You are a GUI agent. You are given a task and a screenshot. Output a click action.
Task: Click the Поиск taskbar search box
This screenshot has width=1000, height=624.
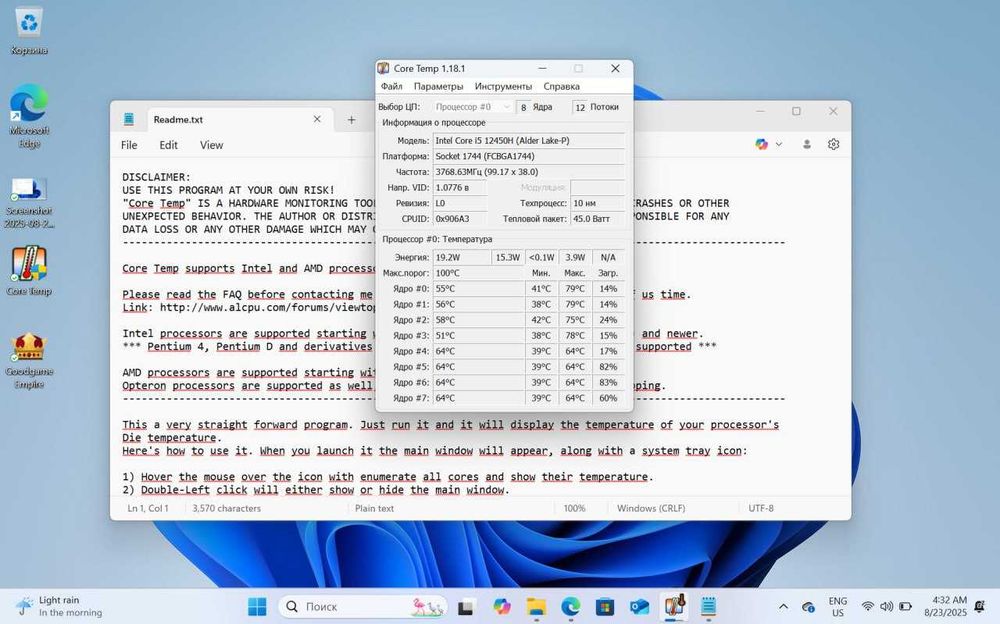[364, 606]
